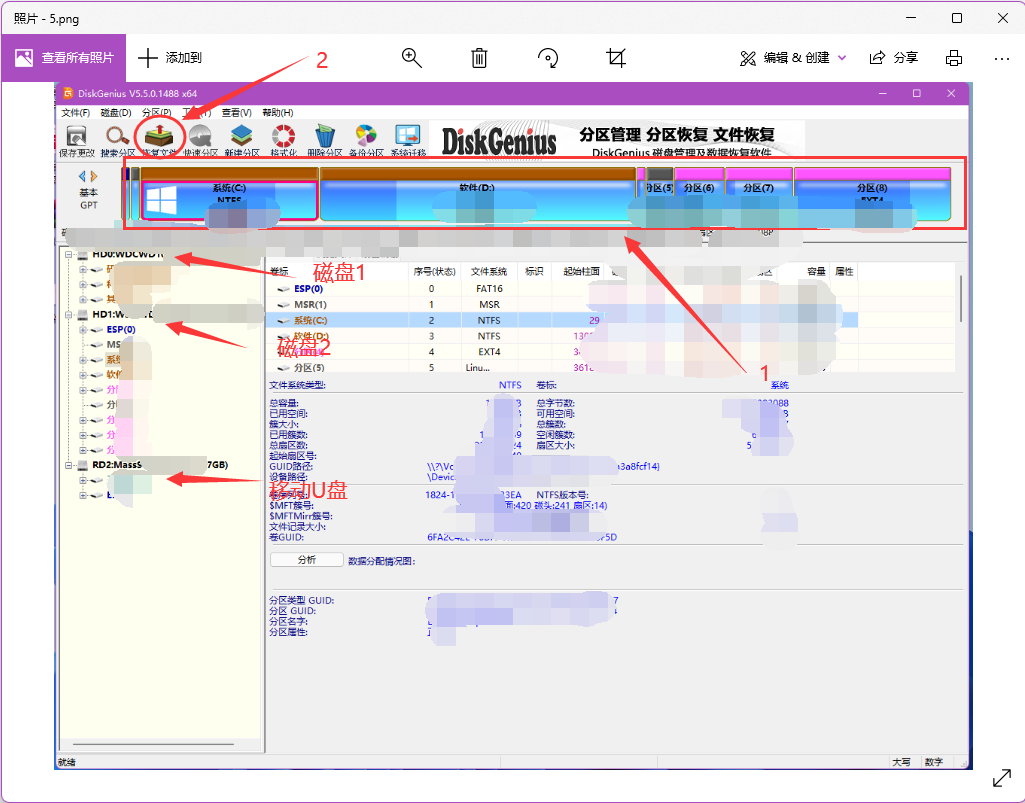Click the Photos crop icon

point(616,58)
